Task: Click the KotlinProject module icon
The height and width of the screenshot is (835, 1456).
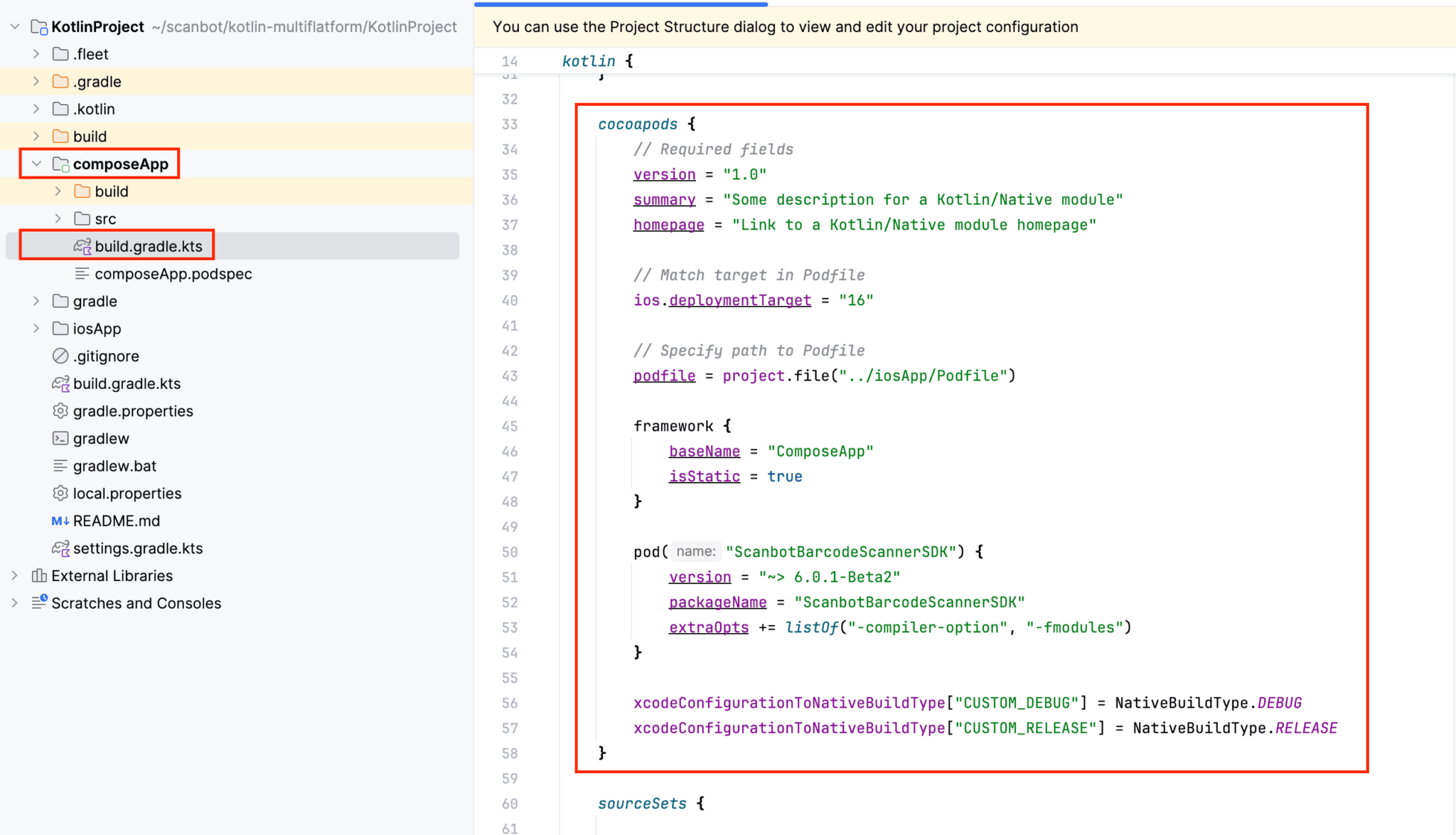Action: [37, 26]
